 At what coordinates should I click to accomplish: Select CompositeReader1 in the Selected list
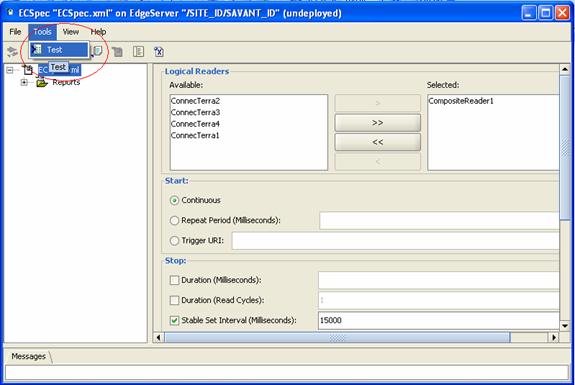coord(461,101)
